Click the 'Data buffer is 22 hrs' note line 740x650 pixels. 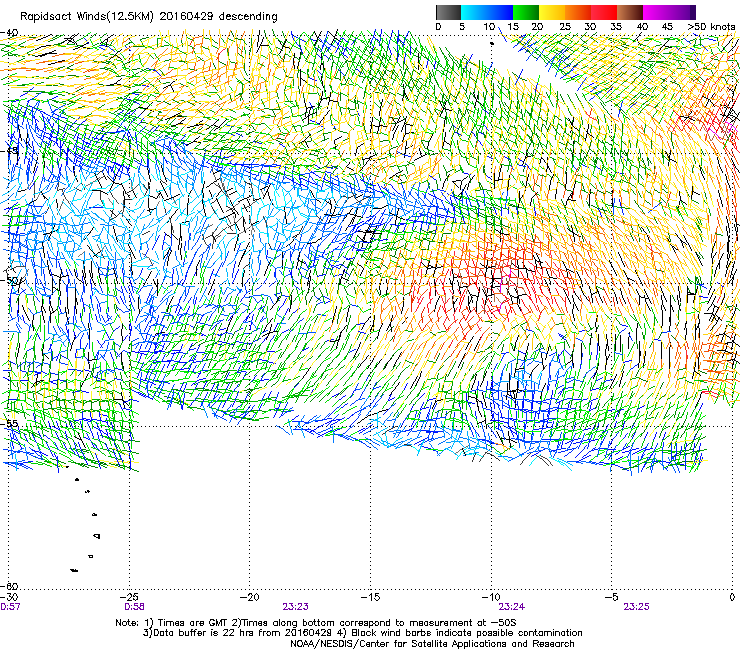coord(362,633)
